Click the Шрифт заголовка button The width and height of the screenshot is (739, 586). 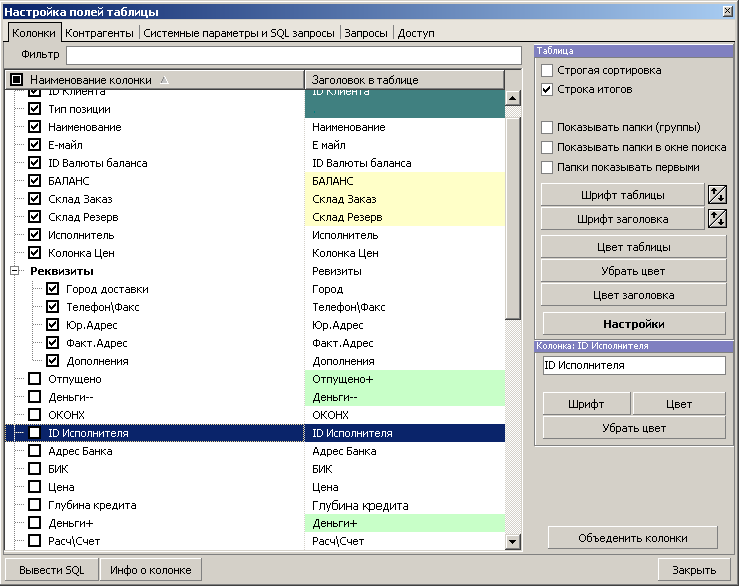point(623,219)
